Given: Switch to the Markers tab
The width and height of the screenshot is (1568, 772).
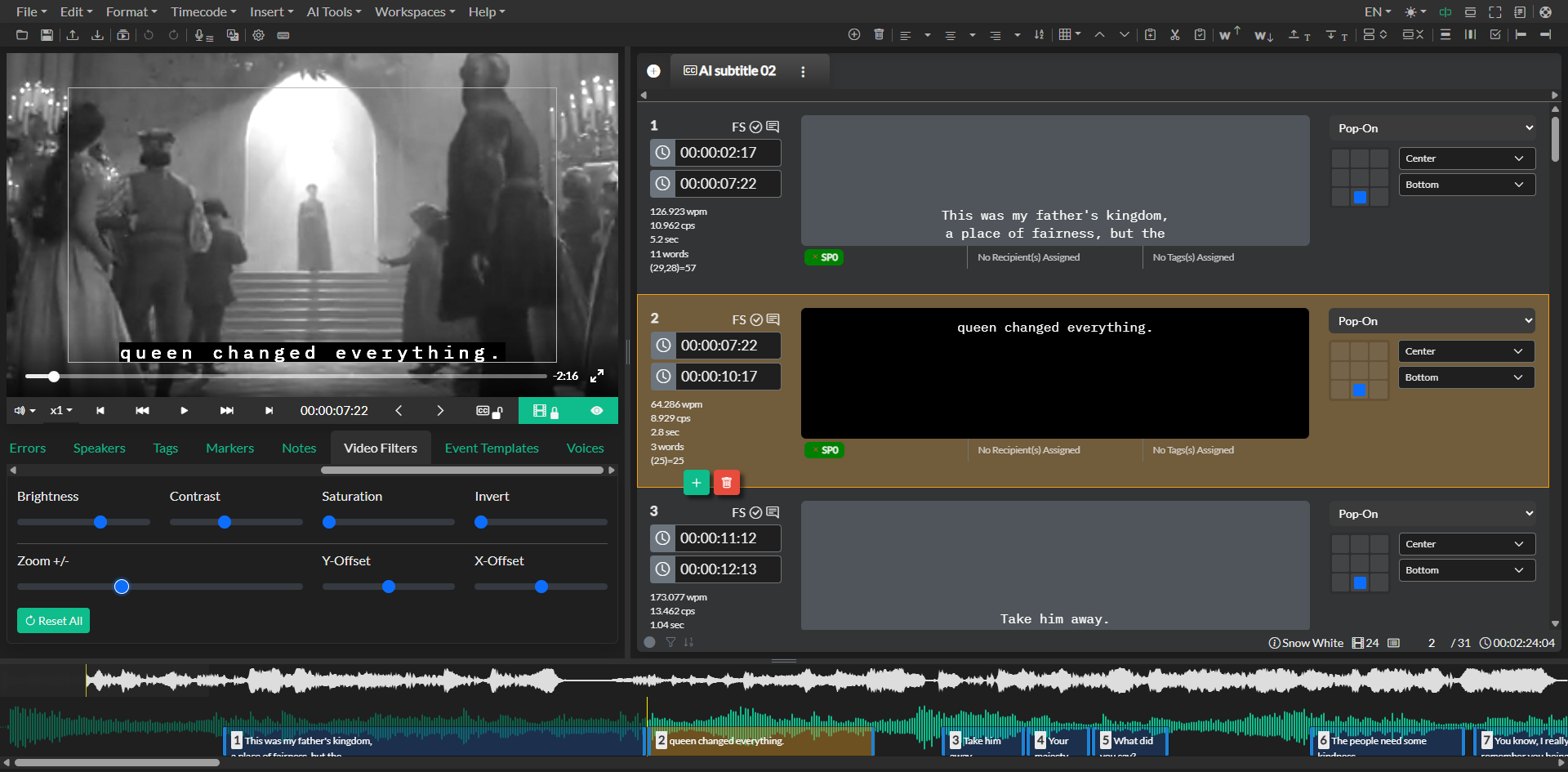Looking at the screenshot, I should (x=229, y=448).
